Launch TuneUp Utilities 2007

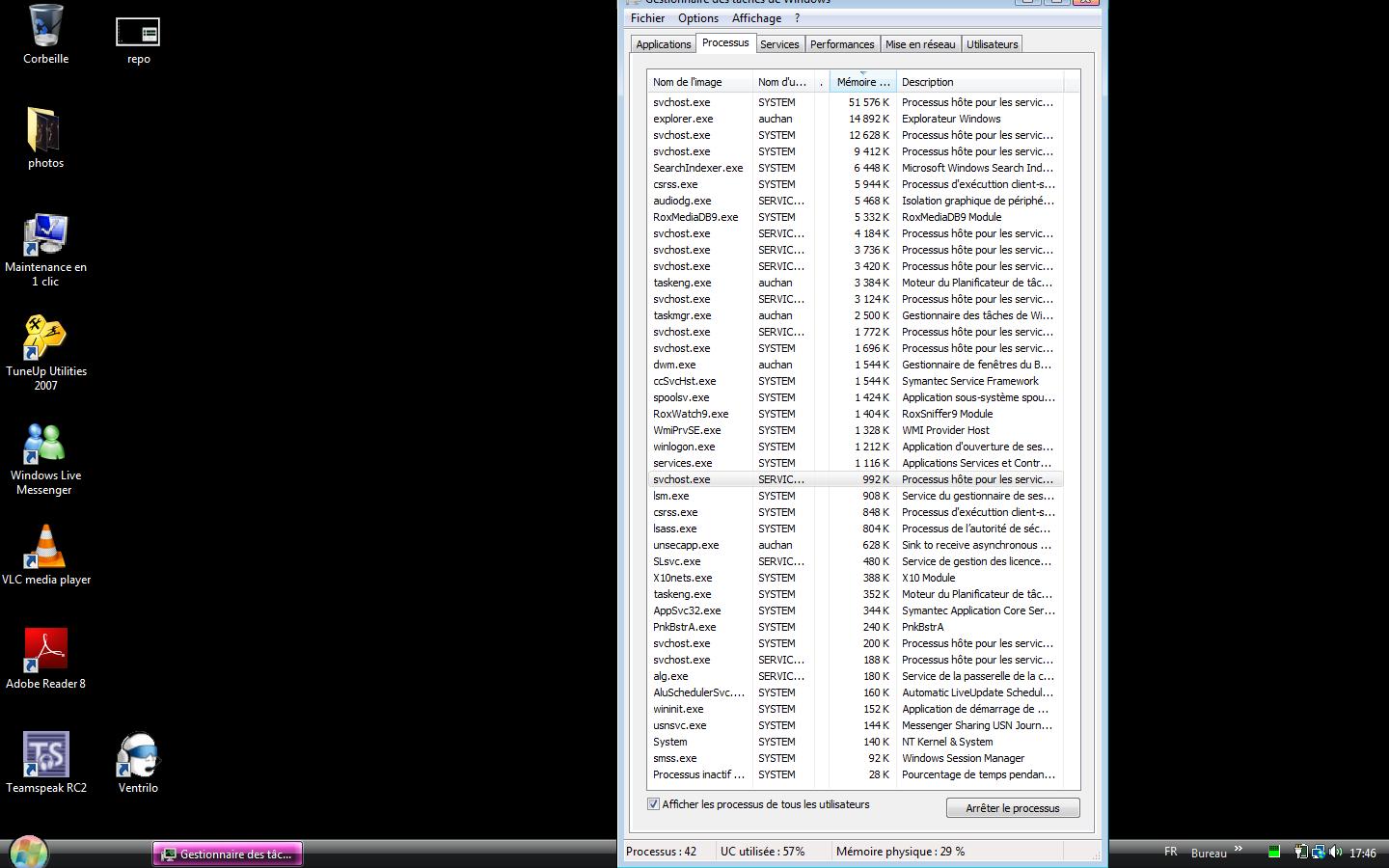coord(45,353)
